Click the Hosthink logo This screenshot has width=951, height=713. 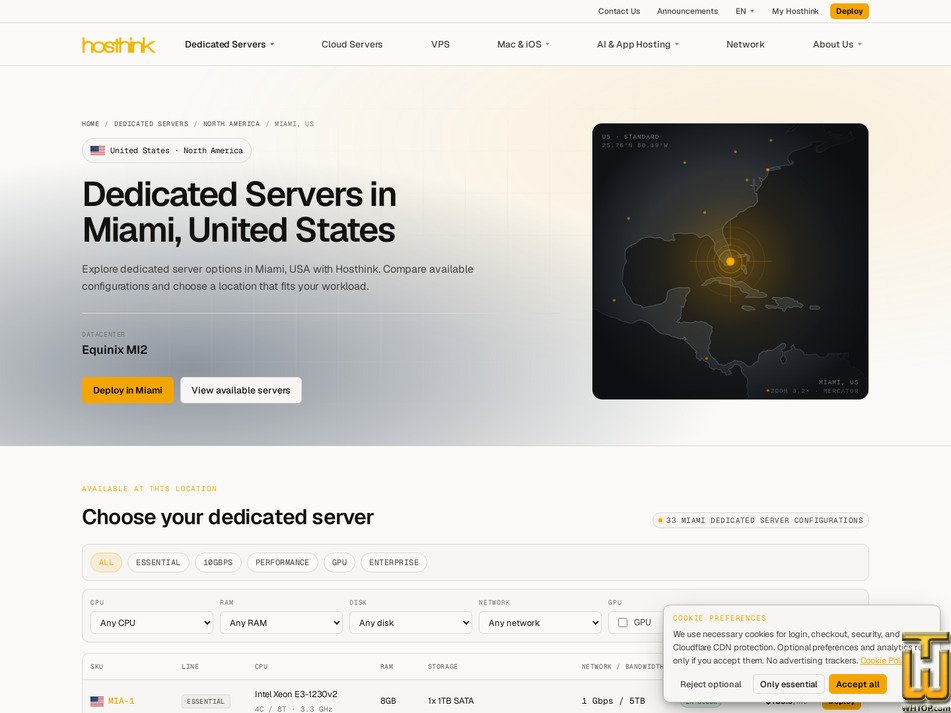coord(118,45)
